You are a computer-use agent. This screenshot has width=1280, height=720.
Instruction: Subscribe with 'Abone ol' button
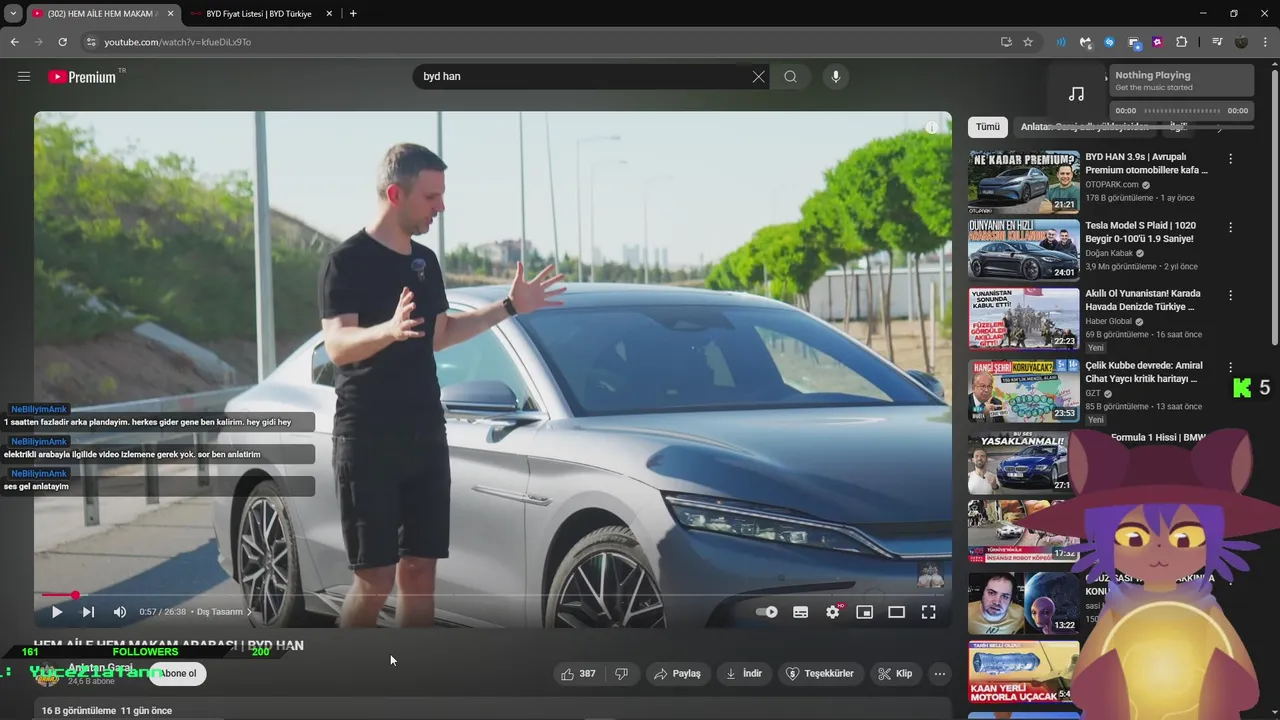(178, 673)
